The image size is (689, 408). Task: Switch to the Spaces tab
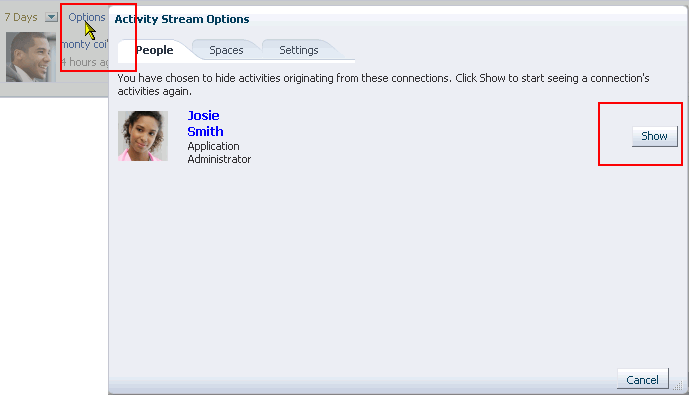click(226, 50)
